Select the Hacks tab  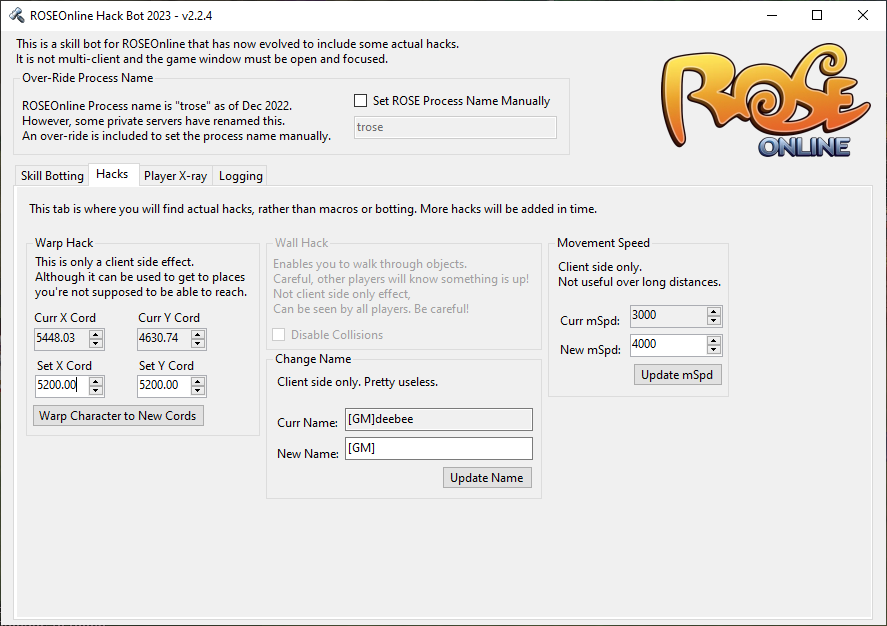tap(112, 174)
